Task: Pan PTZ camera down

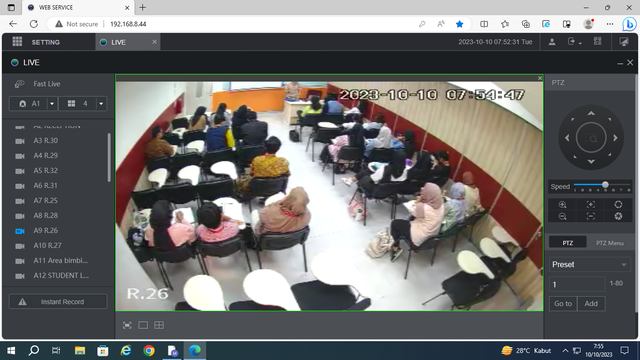Action: point(591,162)
